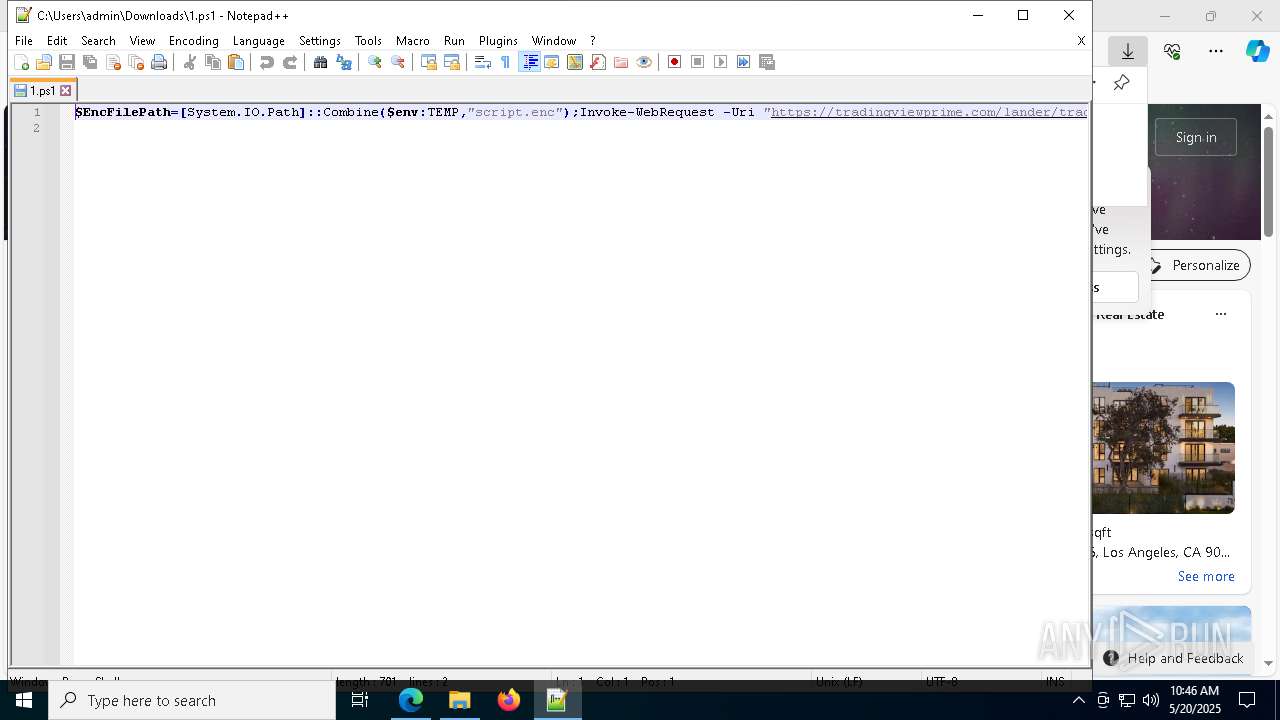Start macro recording red button
1280x720 pixels.
point(674,62)
